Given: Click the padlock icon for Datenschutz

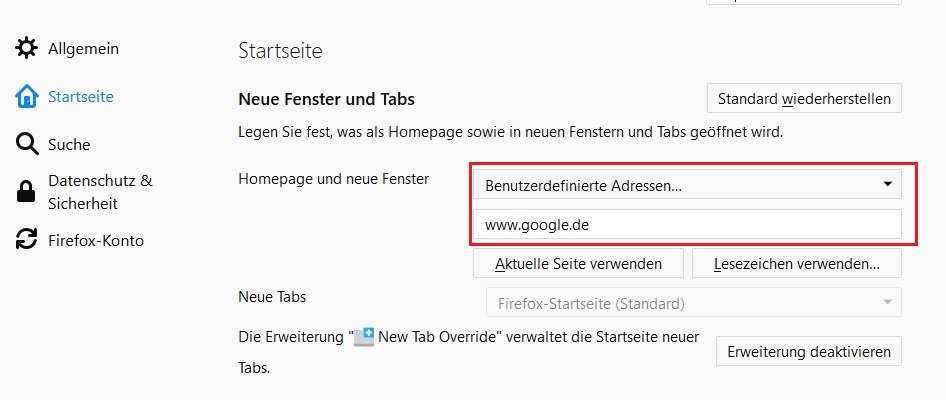Looking at the screenshot, I should [x=27, y=192].
